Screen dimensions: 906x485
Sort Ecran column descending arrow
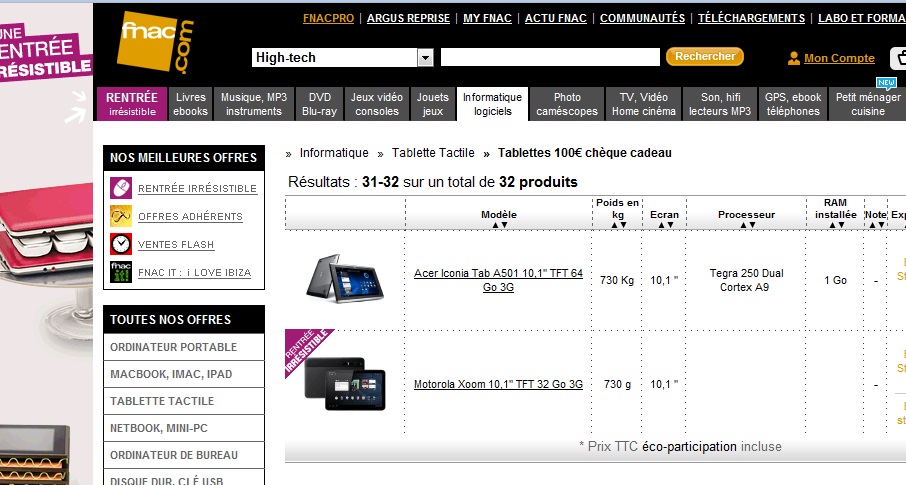pos(670,225)
